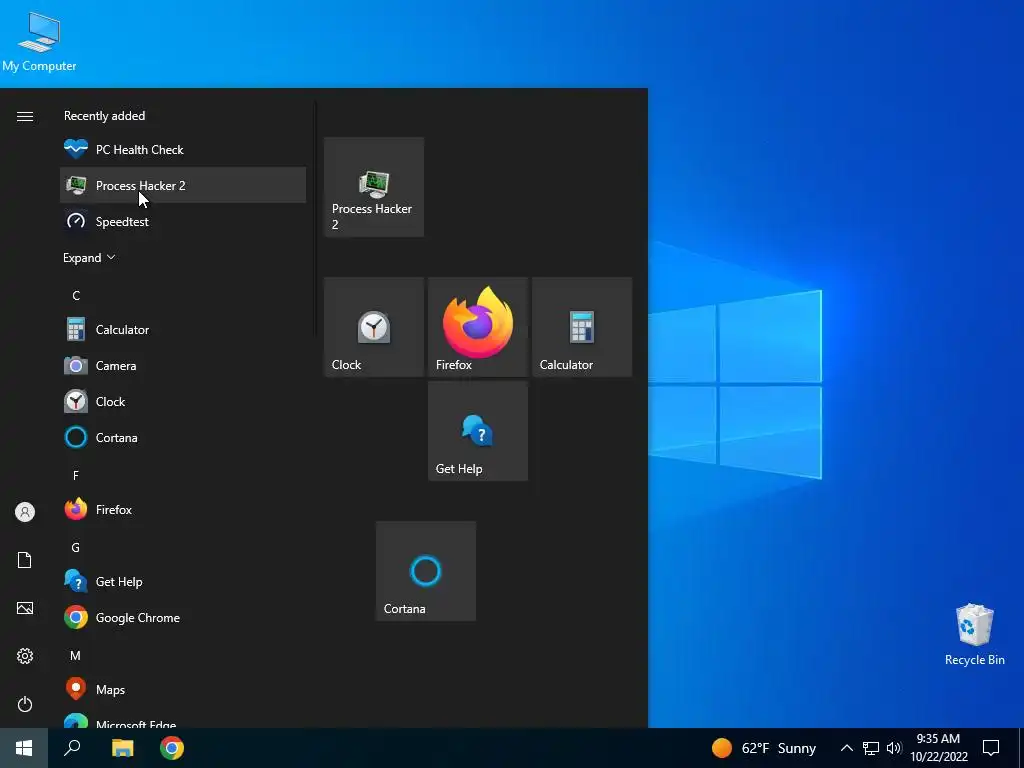
Task: Launch Google Chrome from the app list
Action: (x=183, y=617)
